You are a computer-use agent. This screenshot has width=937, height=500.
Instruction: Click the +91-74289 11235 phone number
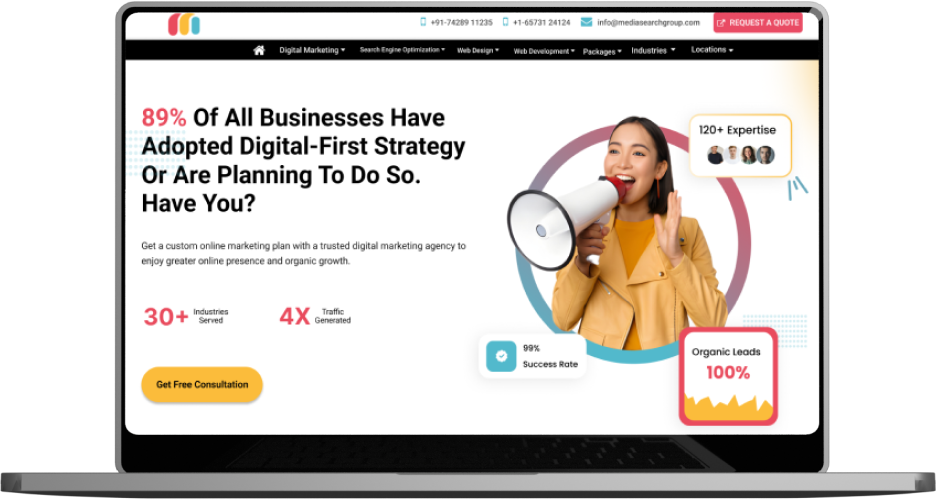point(461,23)
